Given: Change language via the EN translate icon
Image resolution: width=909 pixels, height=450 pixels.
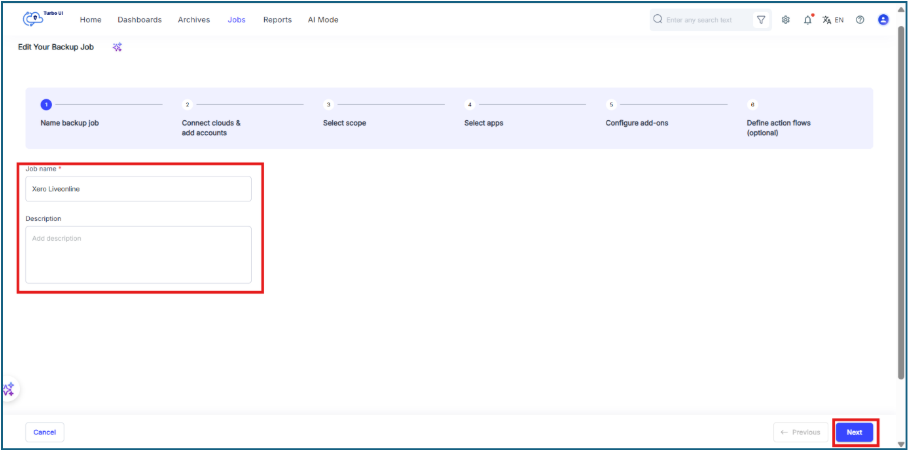Looking at the screenshot, I should pos(833,20).
